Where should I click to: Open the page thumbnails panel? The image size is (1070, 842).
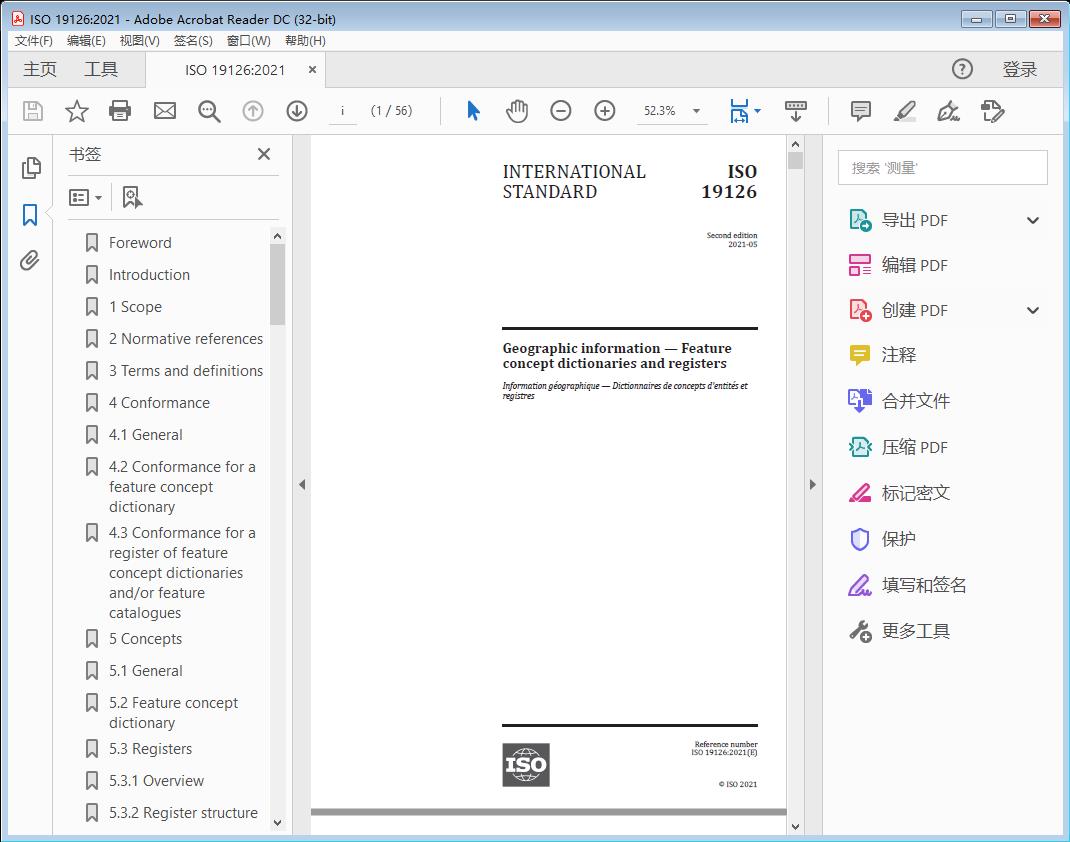[29, 168]
